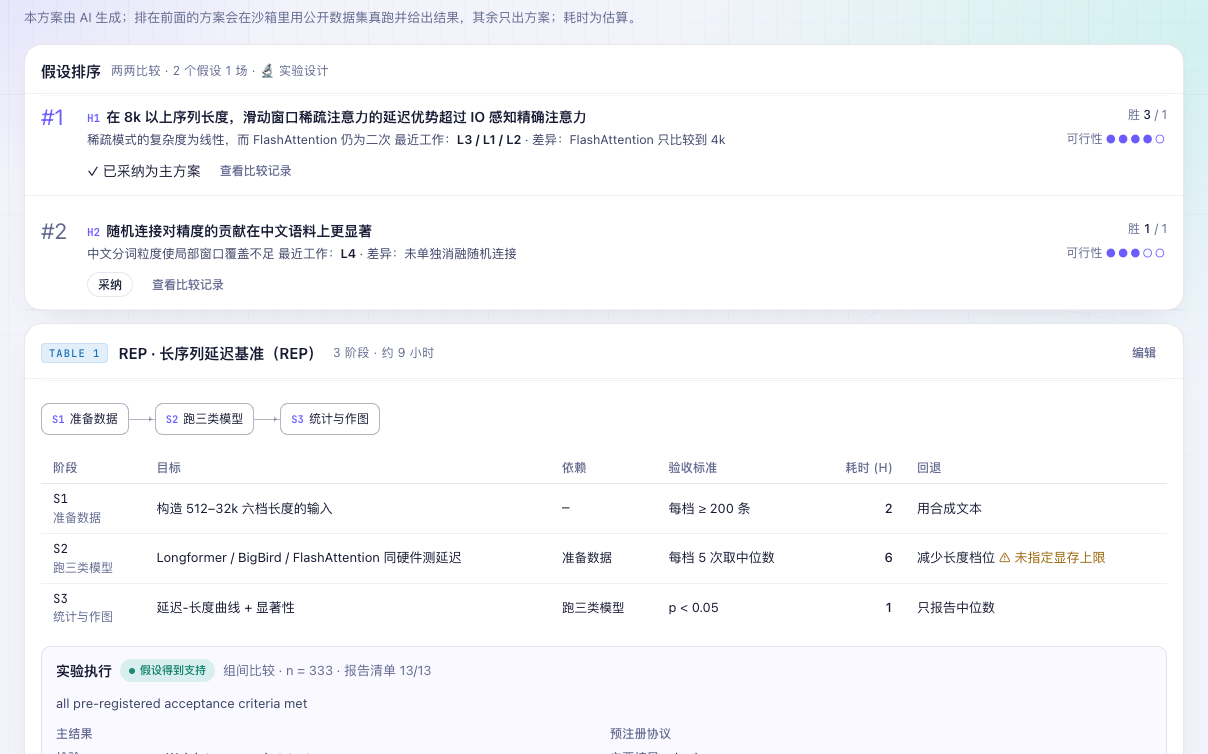
Task: Click the 阶段 column header
Action: tap(65, 468)
